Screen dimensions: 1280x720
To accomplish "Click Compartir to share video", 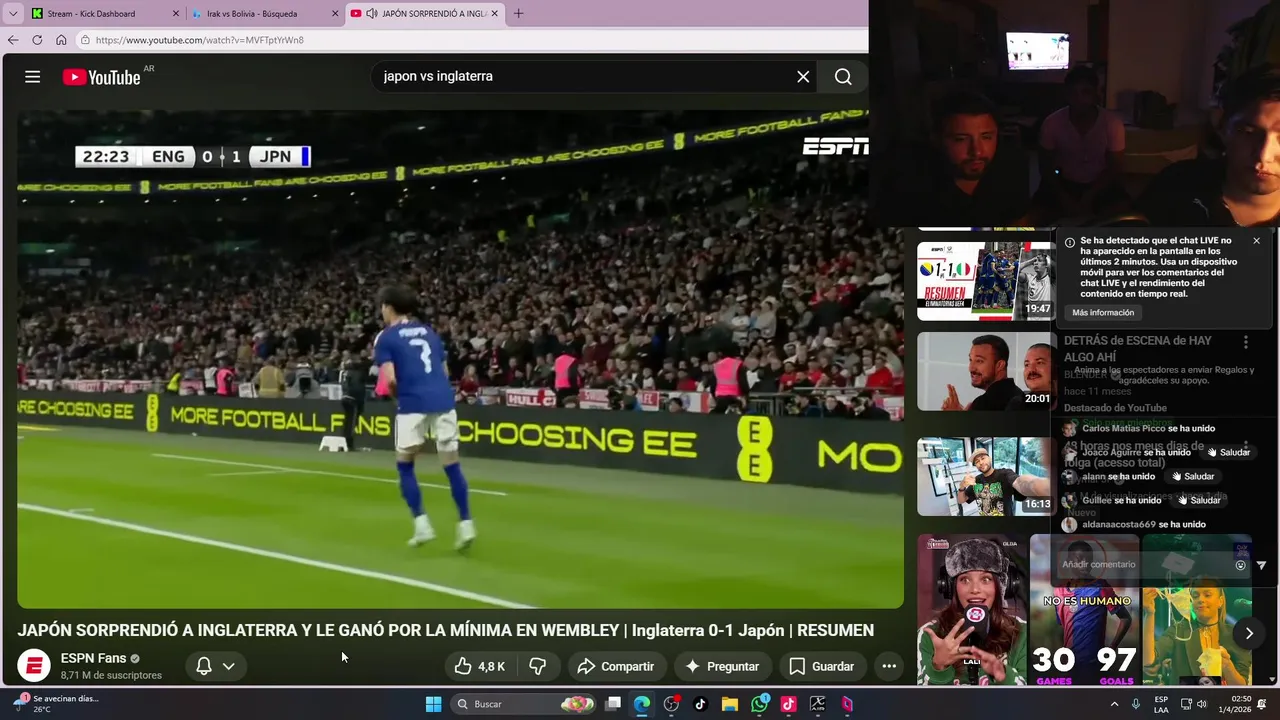I will [x=615, y=666].
